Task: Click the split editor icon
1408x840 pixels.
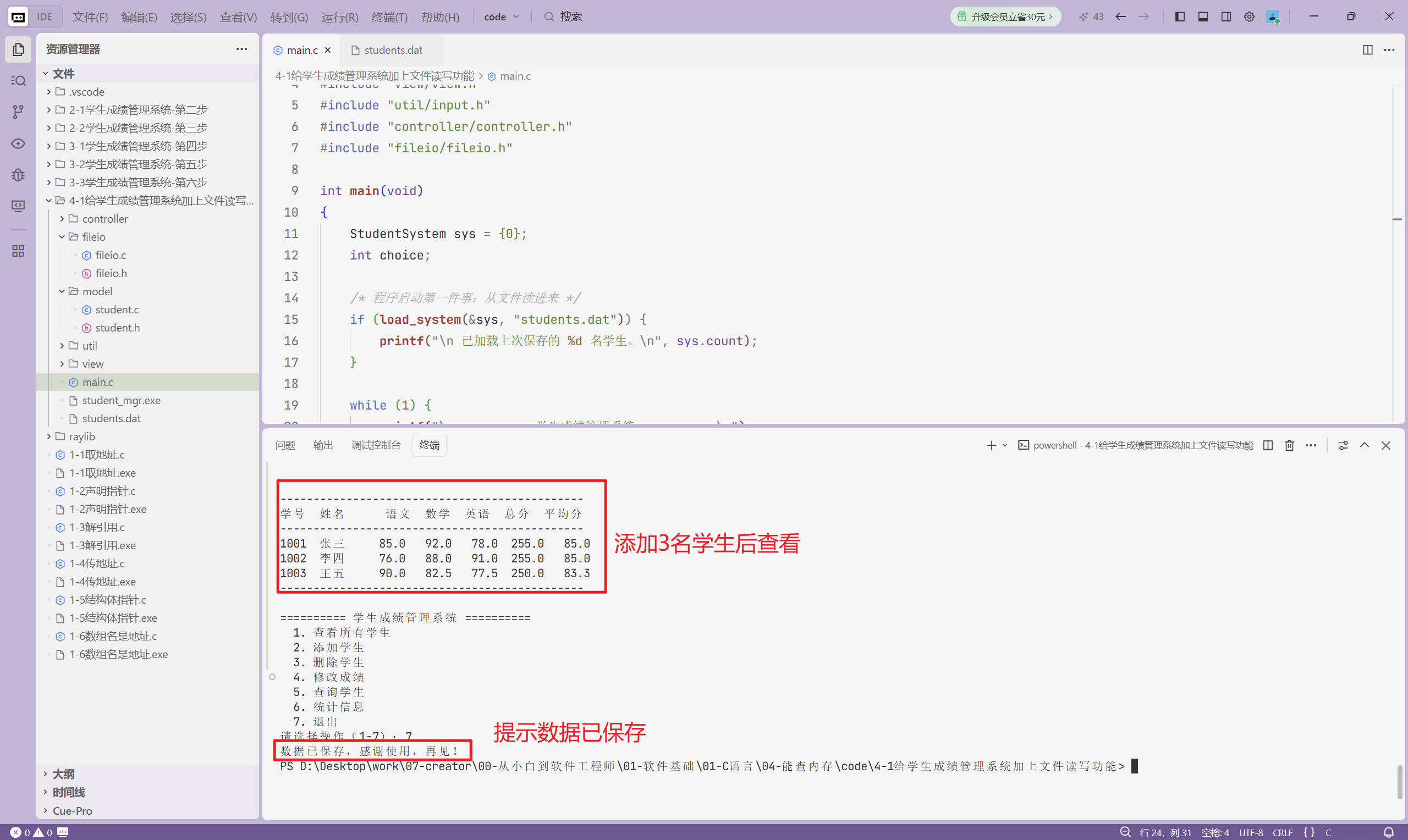Action: coord(1367,50)
